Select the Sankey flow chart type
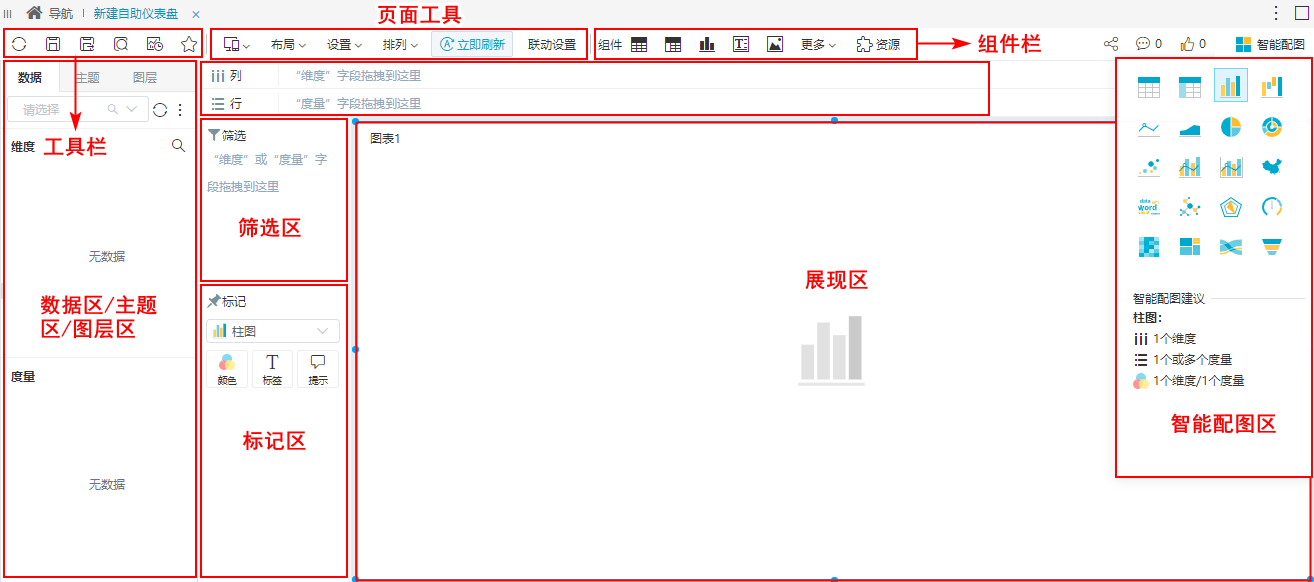 (1231, 246)
